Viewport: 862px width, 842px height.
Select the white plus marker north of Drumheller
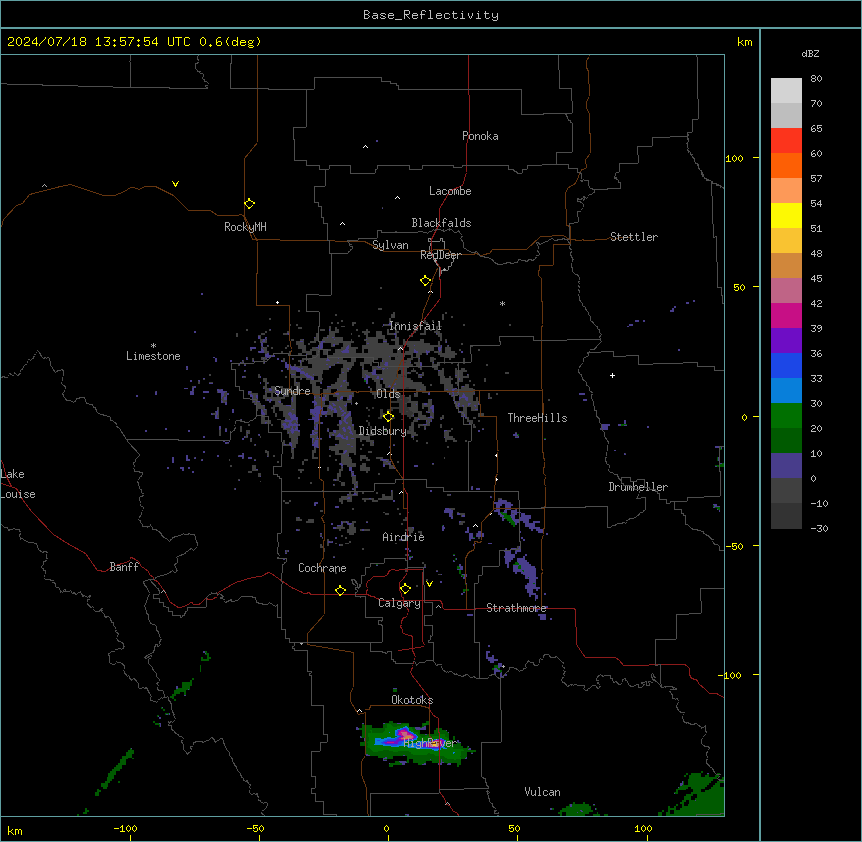click(x=612, y=375)
